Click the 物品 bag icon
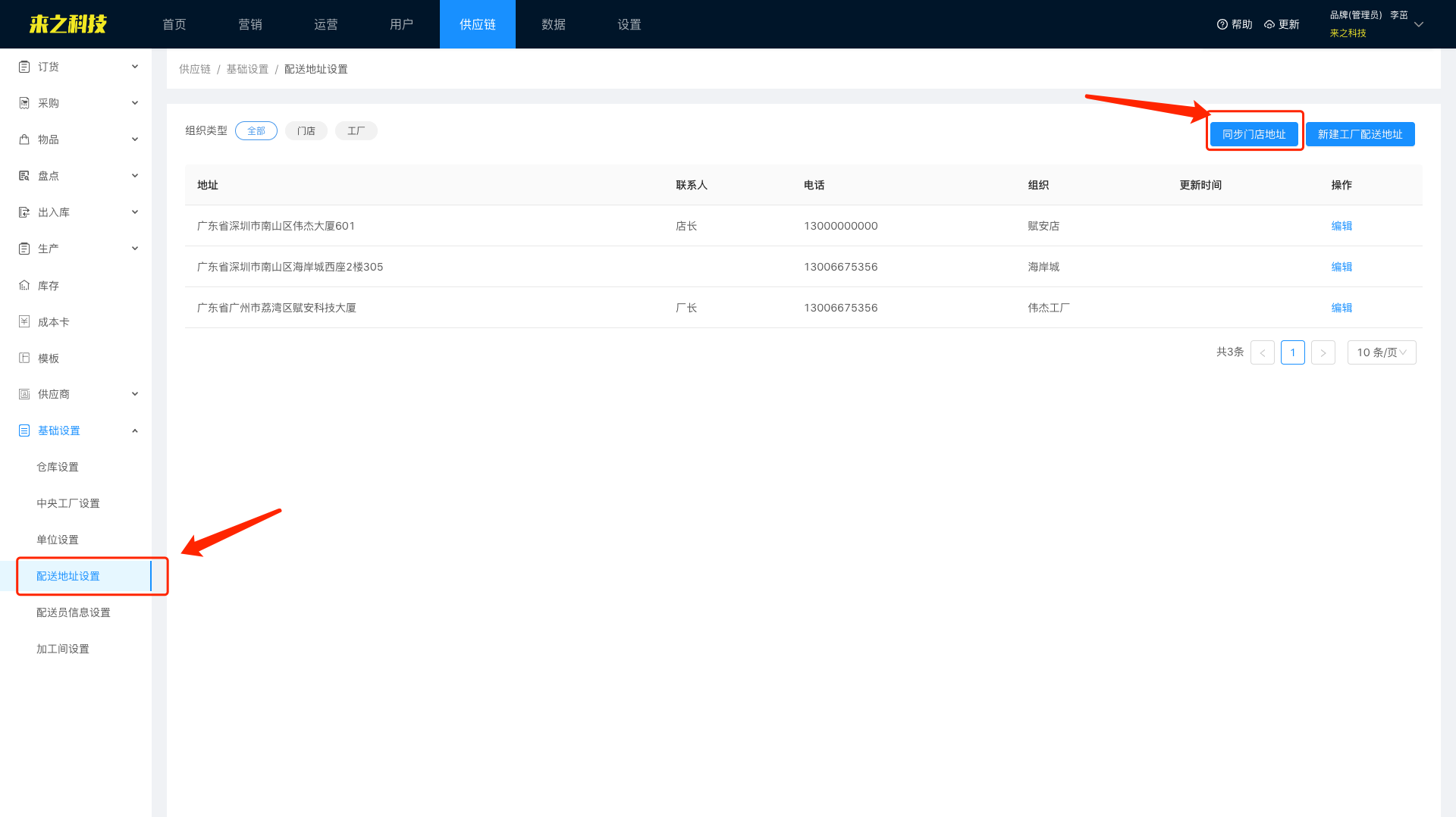1456x817 pixels. (24, 139)
